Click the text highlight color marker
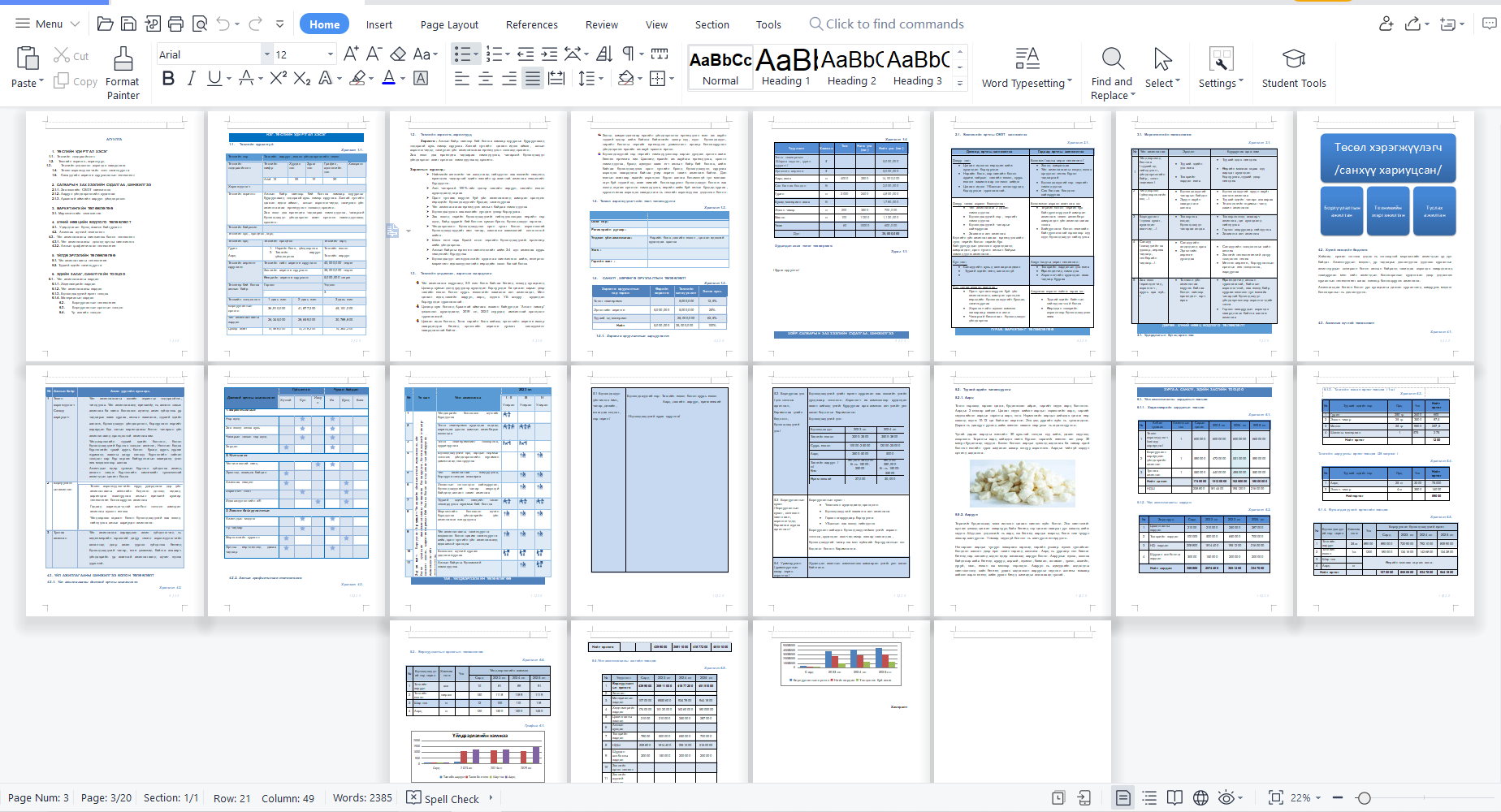 click(357, 78)
